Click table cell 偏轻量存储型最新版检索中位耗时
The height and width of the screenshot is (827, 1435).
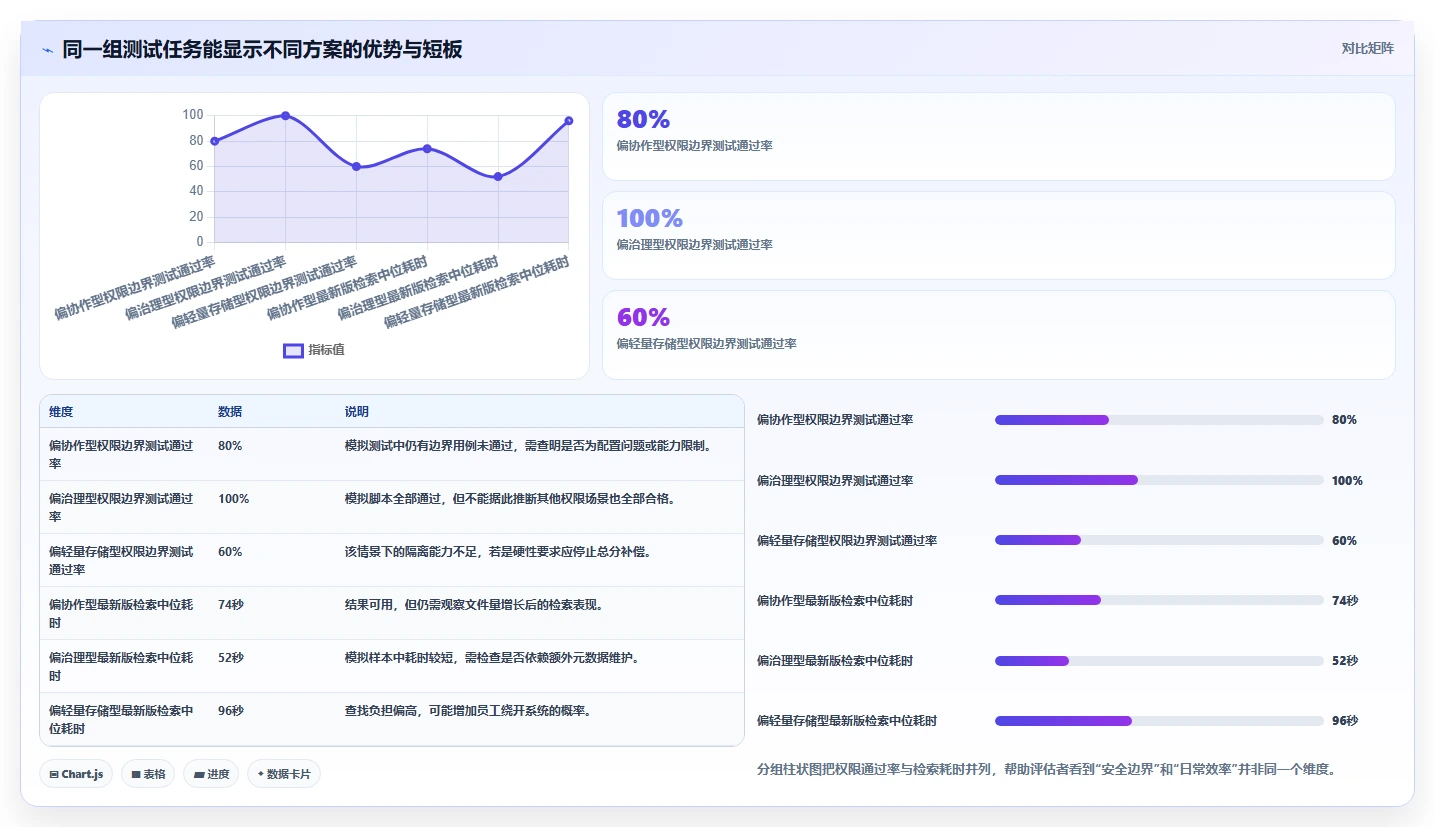[x=122, y=720]
